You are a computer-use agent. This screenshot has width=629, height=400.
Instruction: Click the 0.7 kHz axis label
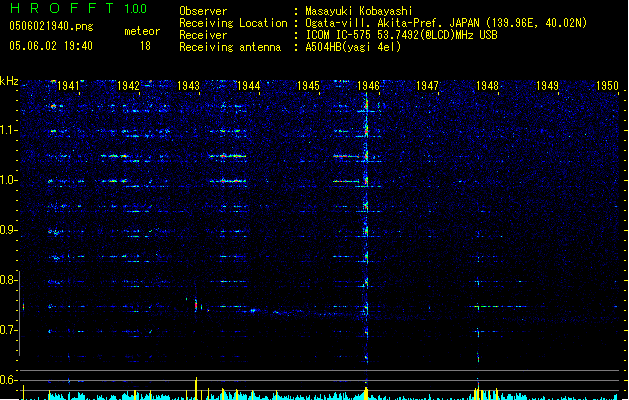pos(8,330)
